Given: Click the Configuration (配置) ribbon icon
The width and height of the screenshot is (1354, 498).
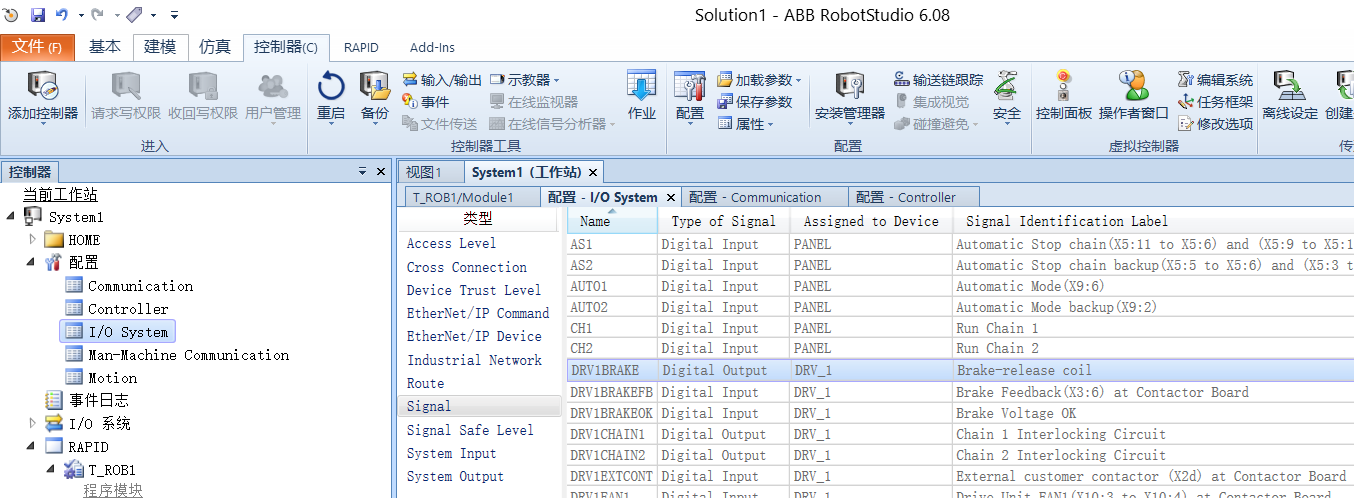Looking at the screenshot, I should click(690, 96).
